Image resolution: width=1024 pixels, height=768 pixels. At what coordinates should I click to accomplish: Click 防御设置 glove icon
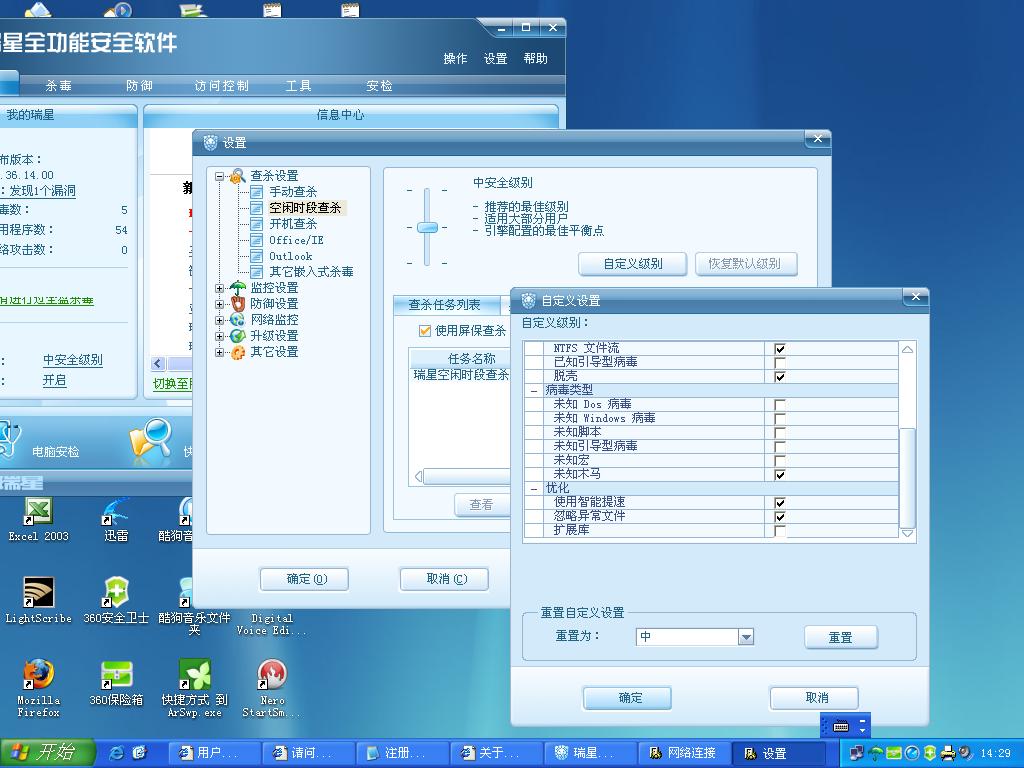pos(238,304)
